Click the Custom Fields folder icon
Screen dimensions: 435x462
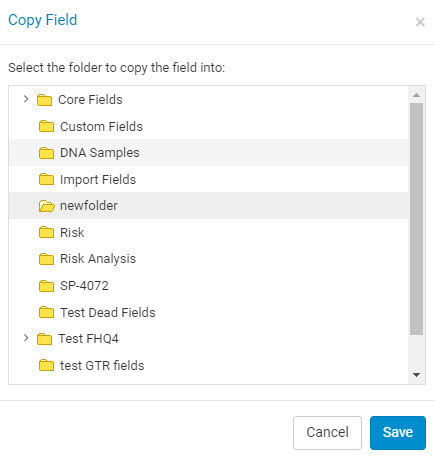coord(46,126)
